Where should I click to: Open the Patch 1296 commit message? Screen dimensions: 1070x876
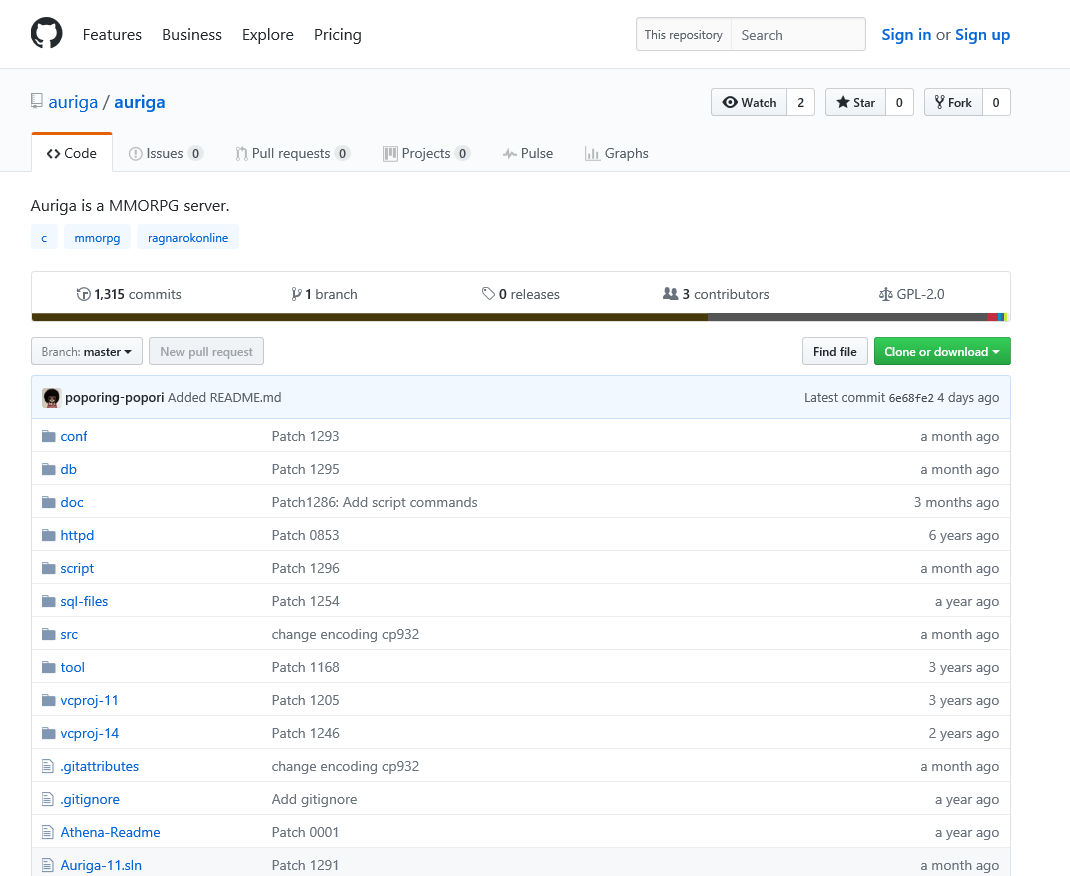305,568
